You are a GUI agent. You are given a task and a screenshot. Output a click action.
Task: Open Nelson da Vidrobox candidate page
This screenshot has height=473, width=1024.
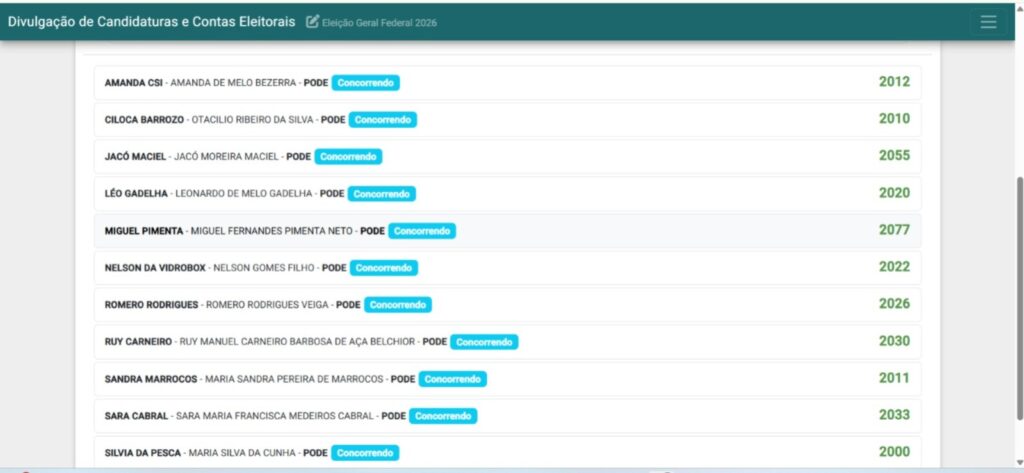tap(507, 268)
